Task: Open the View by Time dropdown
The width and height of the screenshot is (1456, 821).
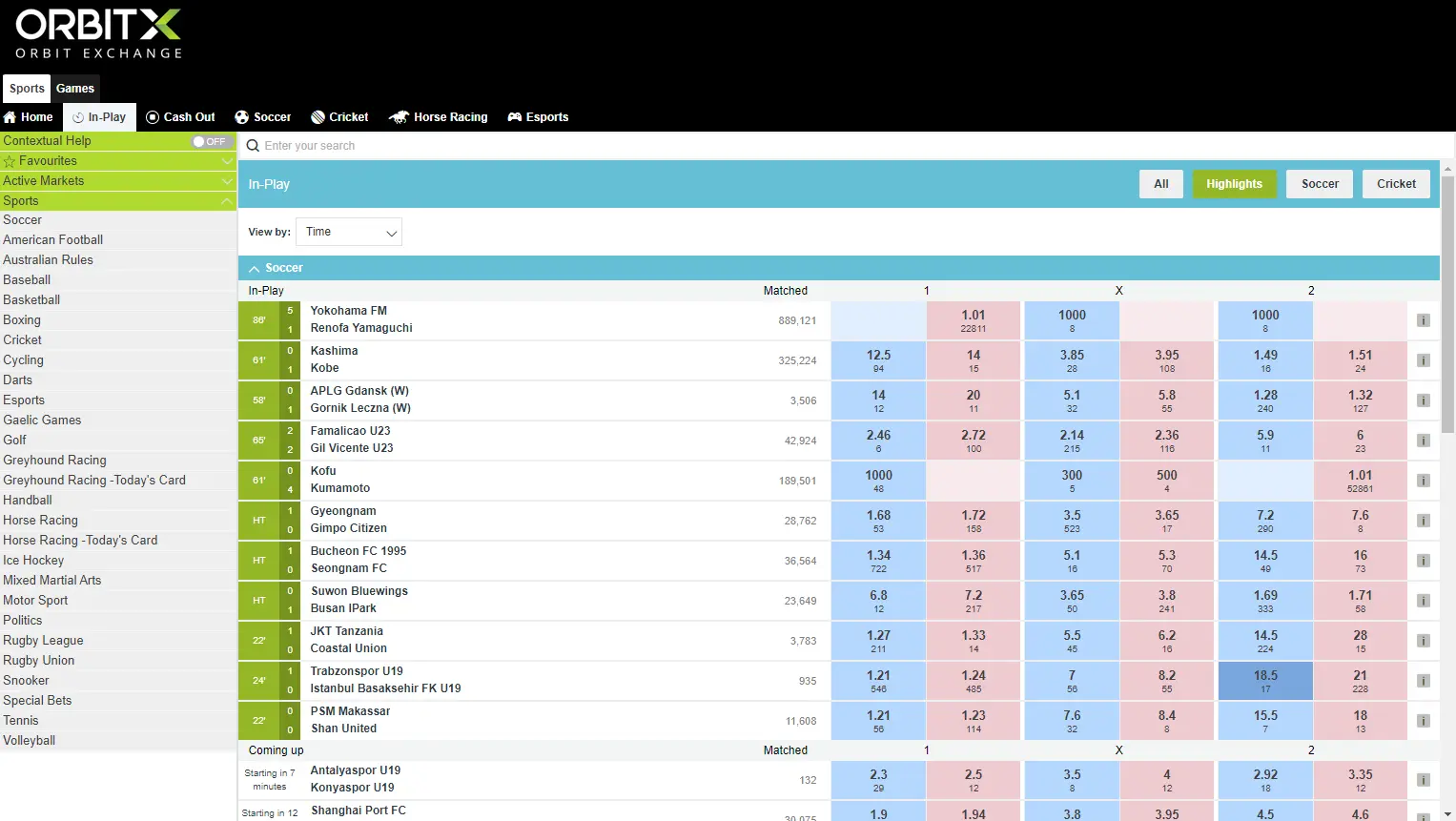Action: [x=349, y=232]
